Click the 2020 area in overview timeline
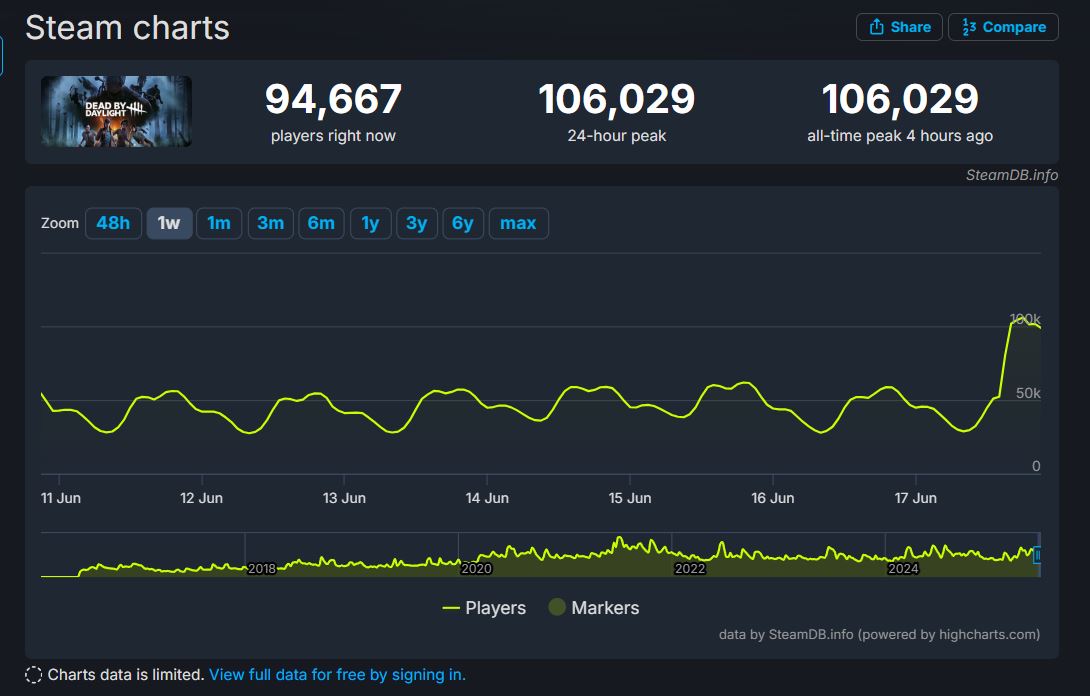1090x696 pixels. click(x=476, y=568)
